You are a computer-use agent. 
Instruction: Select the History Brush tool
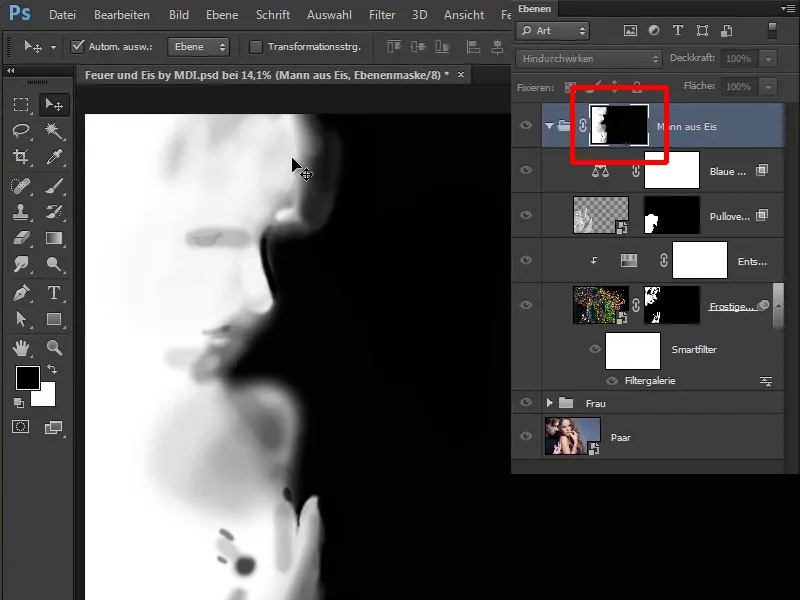[x=54, y=212]
